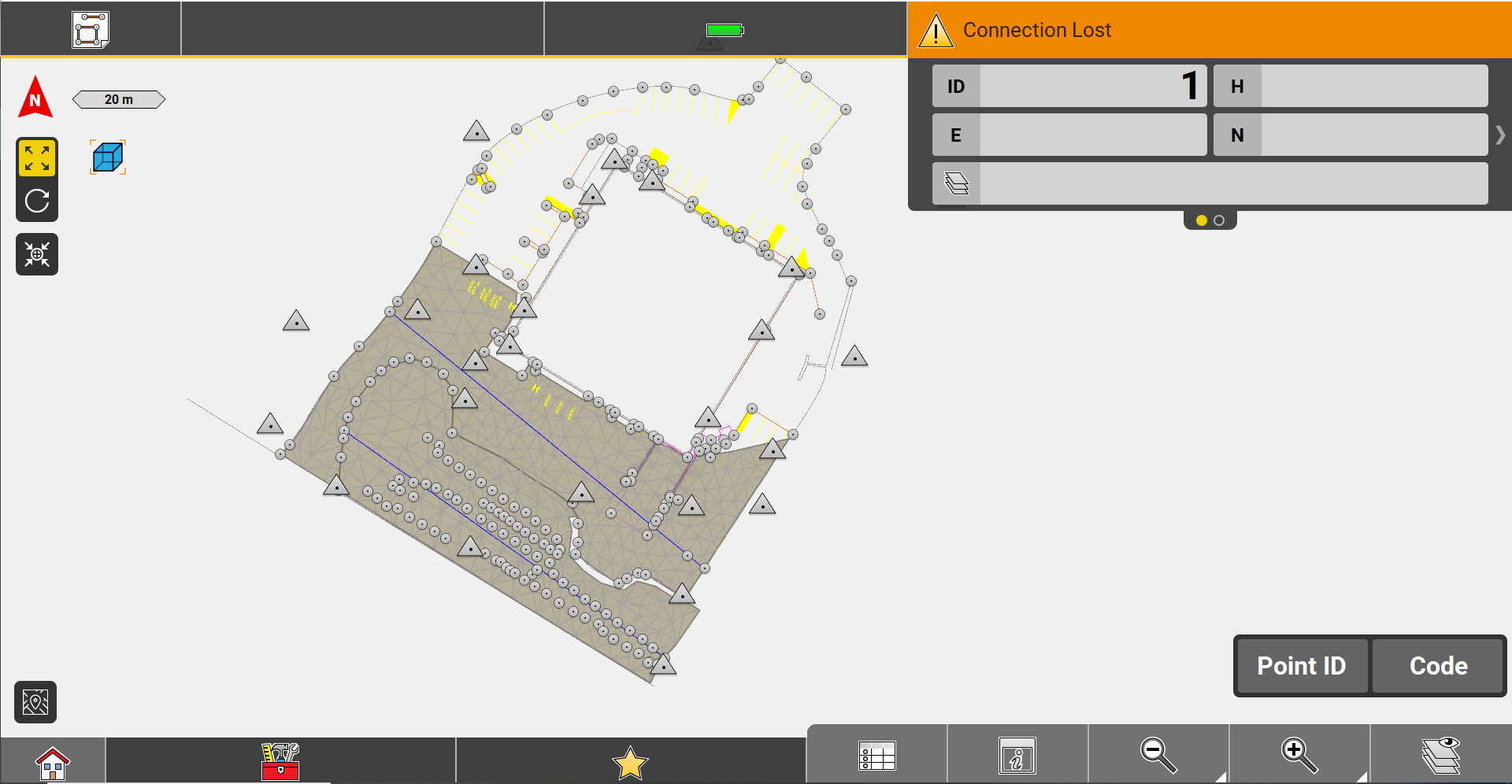This screenshot has width=1512, height=784.
Task: Click the Connection Lost warning banner
Action: click(1210, 30)
